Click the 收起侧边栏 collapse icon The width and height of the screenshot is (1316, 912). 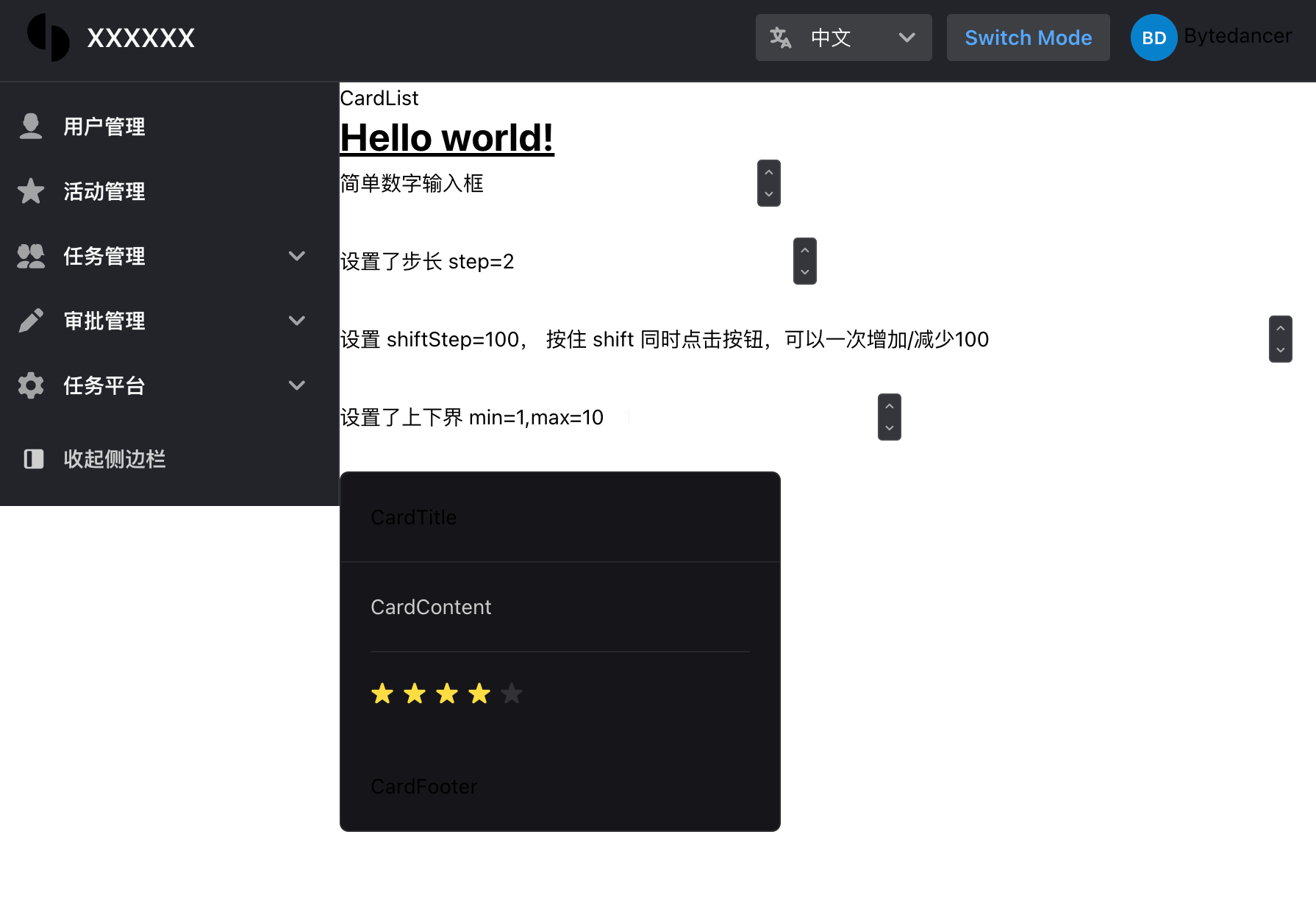[33, 458]
